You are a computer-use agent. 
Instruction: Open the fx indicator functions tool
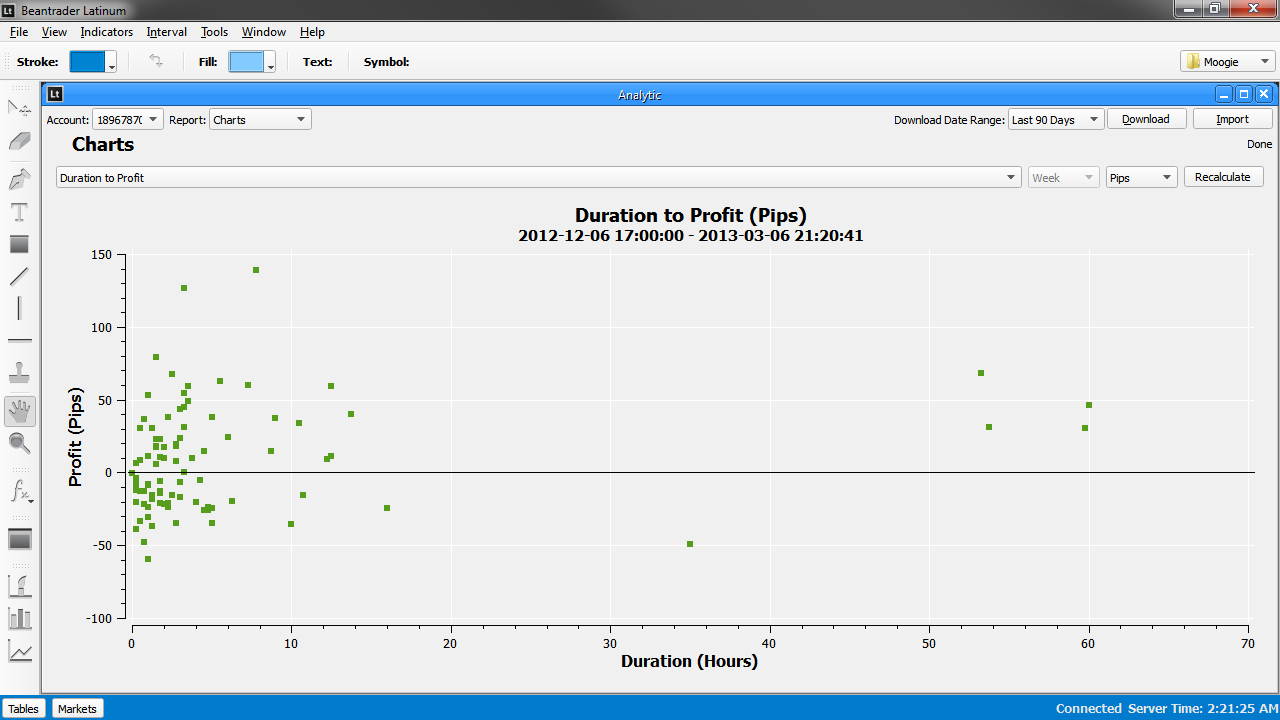click(20, 491)
